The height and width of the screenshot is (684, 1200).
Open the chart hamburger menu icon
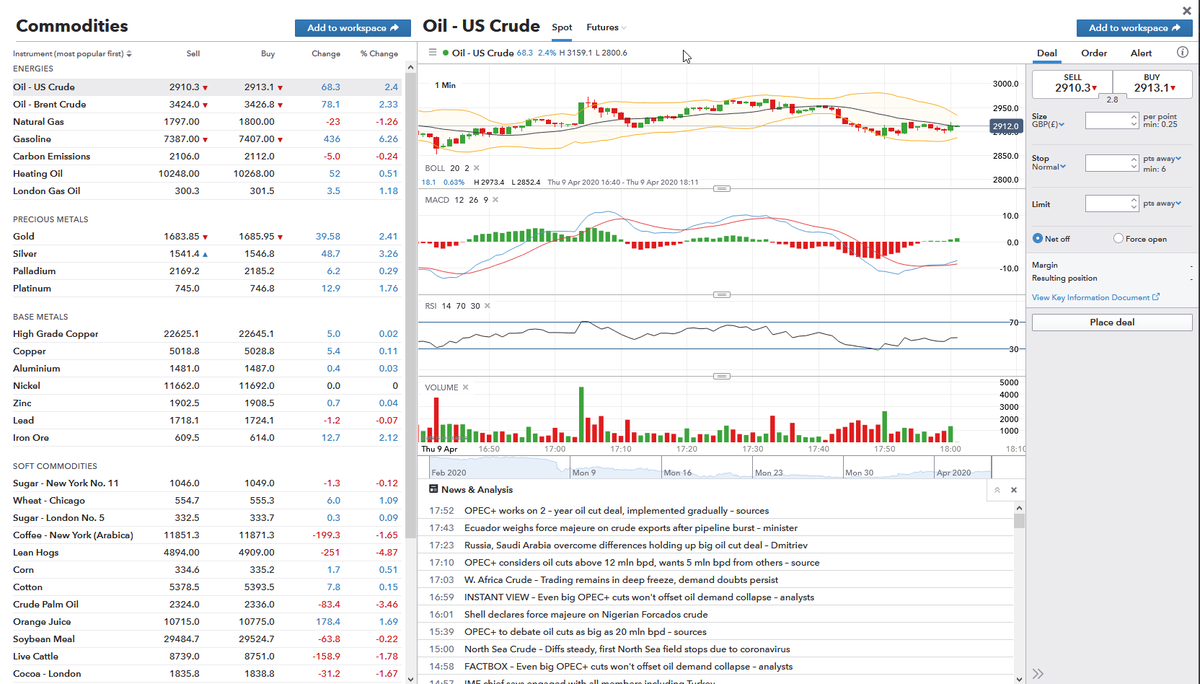click(432, 52)
